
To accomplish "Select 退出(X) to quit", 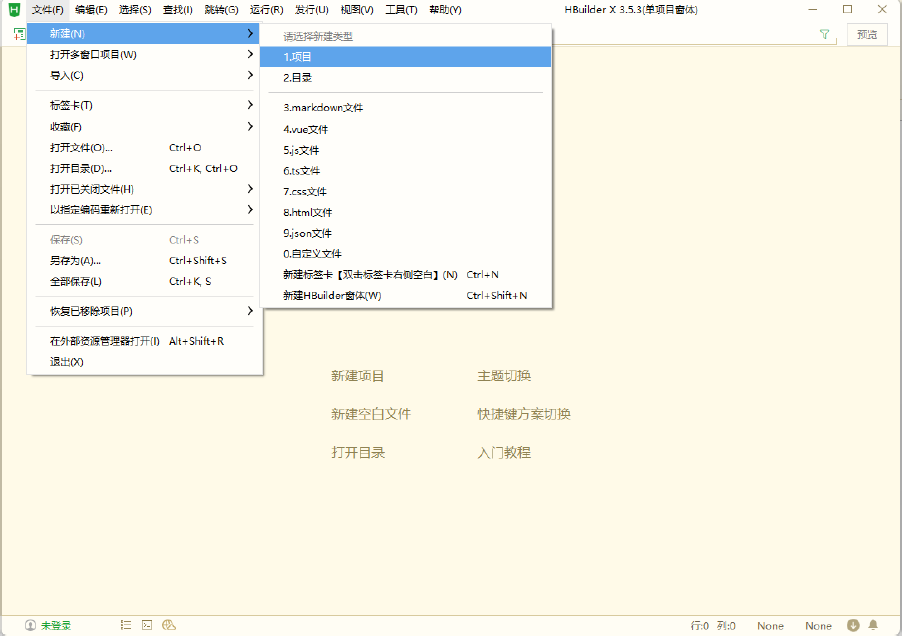I will coord(145,362).
